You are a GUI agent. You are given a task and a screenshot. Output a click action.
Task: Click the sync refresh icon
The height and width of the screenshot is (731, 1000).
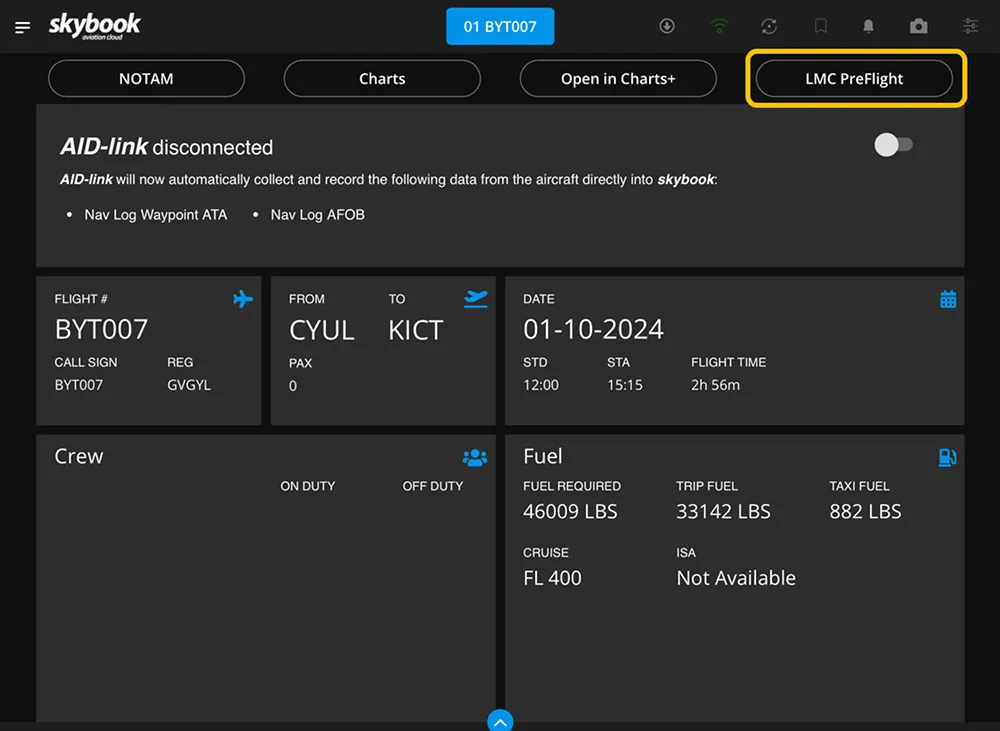click(769, 26)
